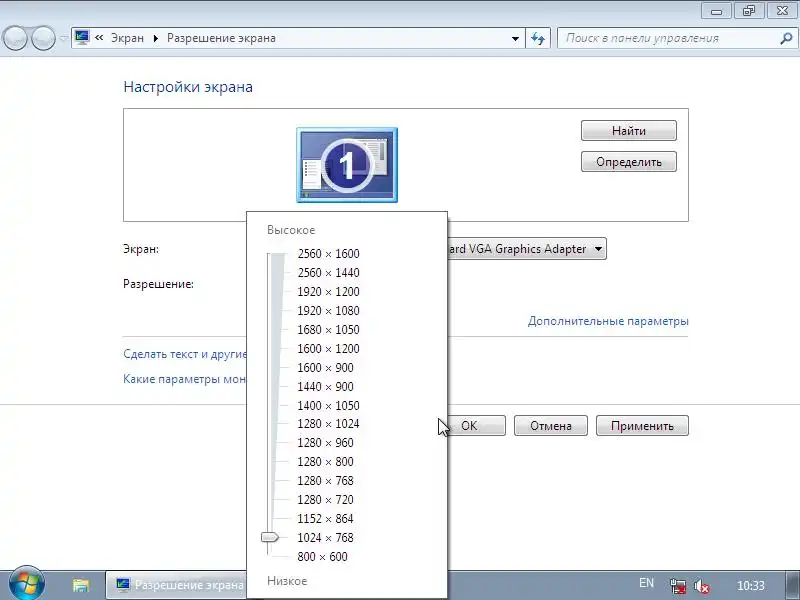Click the resolution slider thumb

(269, 537)
